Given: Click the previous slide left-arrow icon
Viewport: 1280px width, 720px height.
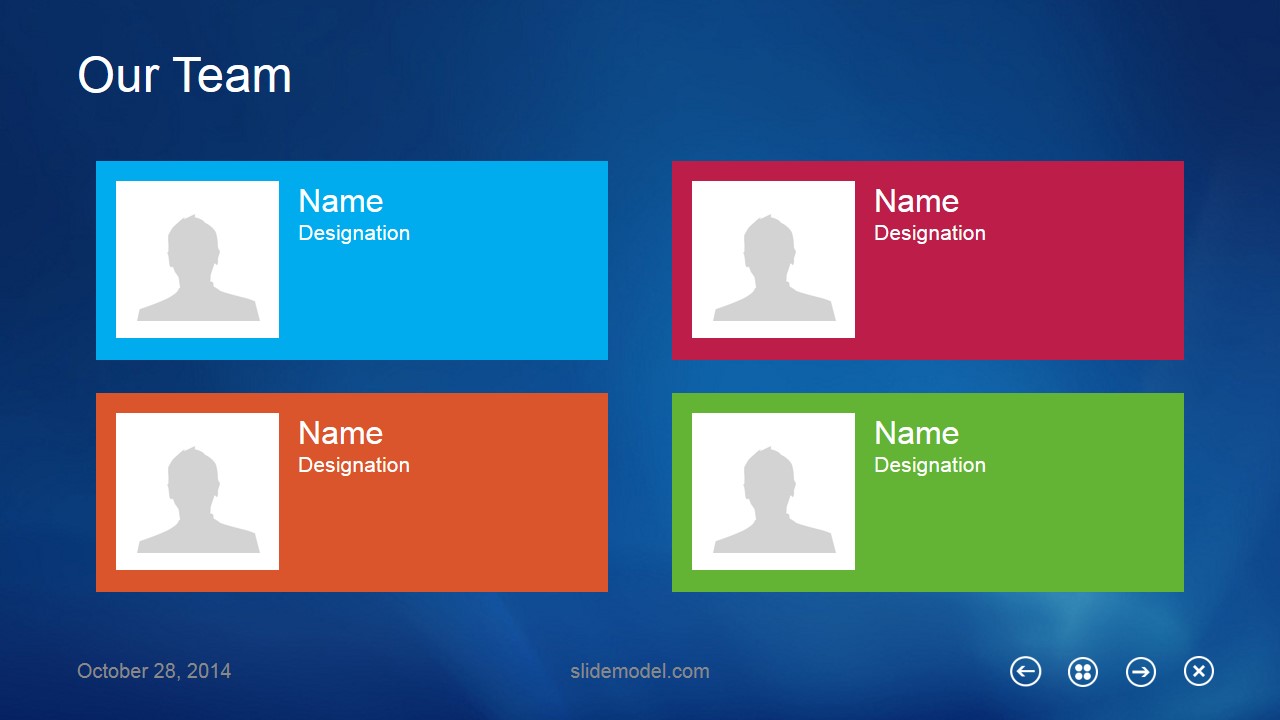Looking at the screenshot, I should (1025, 672).
